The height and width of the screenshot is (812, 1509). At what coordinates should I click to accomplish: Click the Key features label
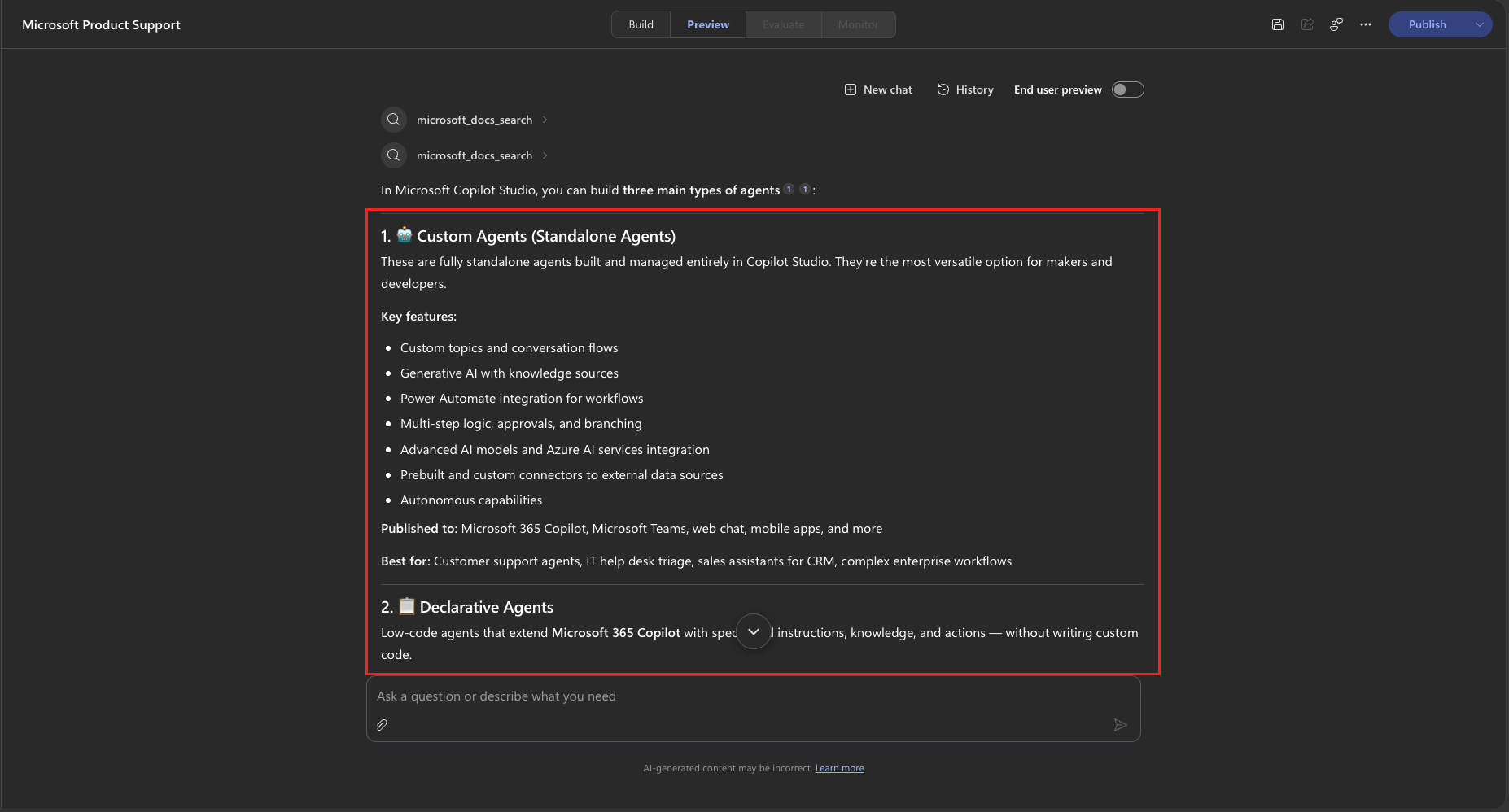[418, 317]
